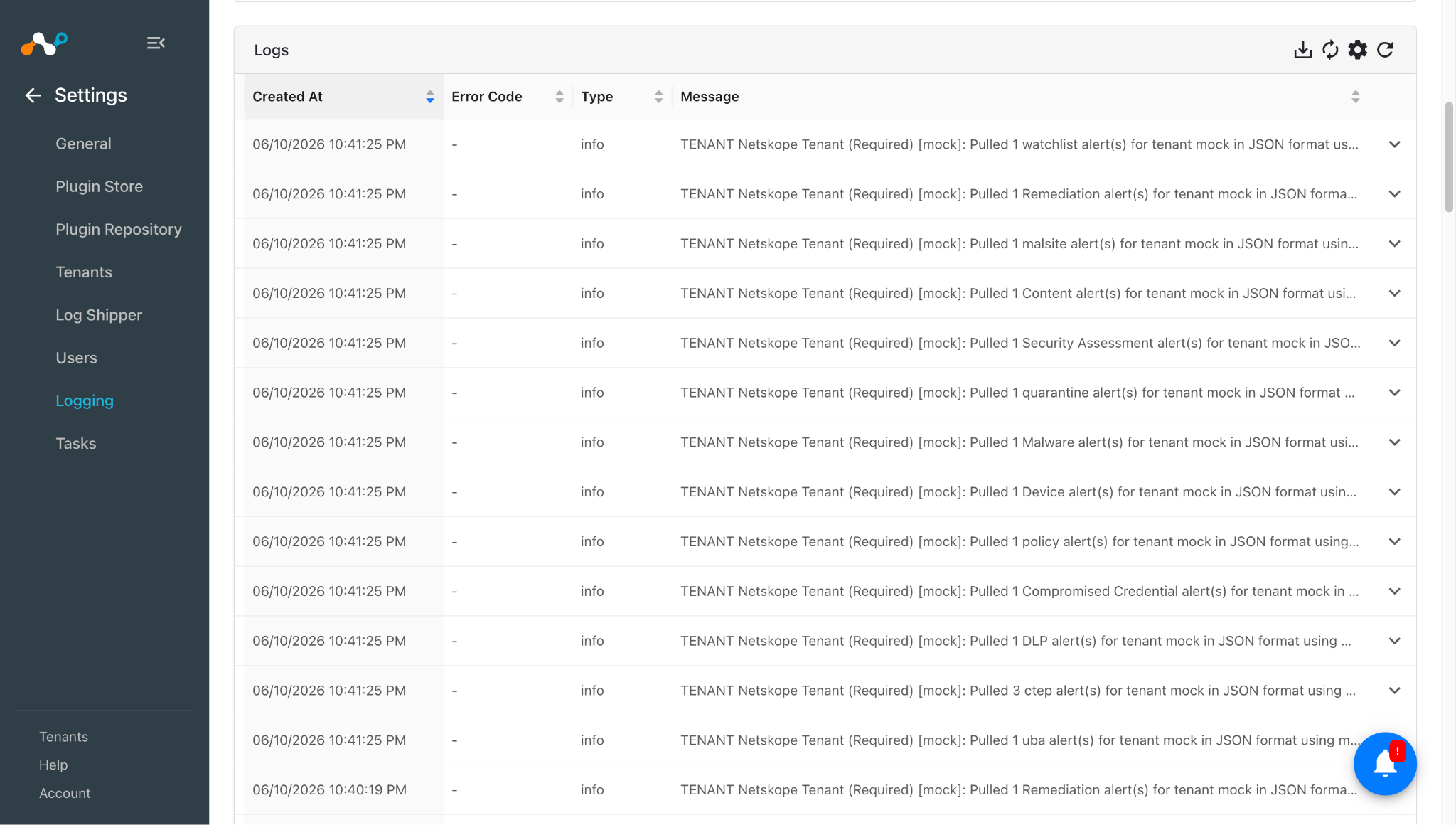1456x825 pixels.
Task: Open the Help link
Action: coord(53,765)
